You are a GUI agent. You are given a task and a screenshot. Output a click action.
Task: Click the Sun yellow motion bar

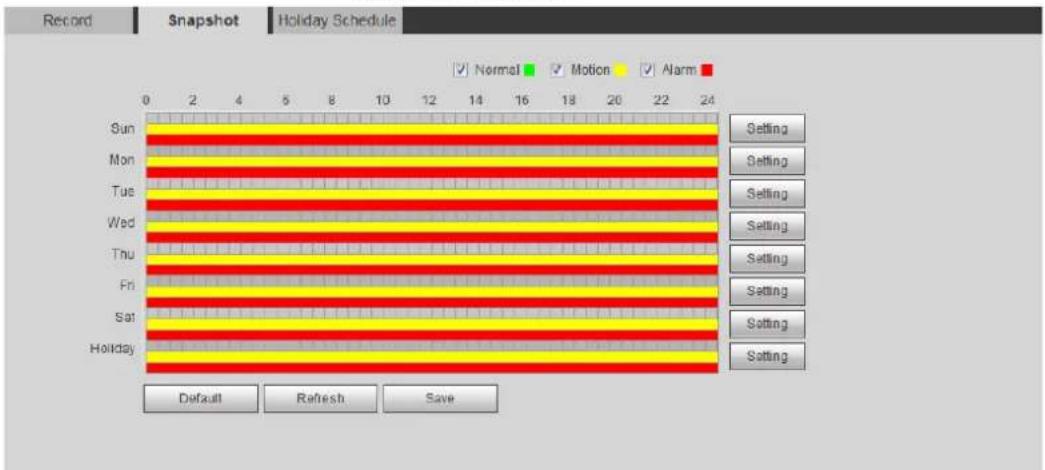432,129
